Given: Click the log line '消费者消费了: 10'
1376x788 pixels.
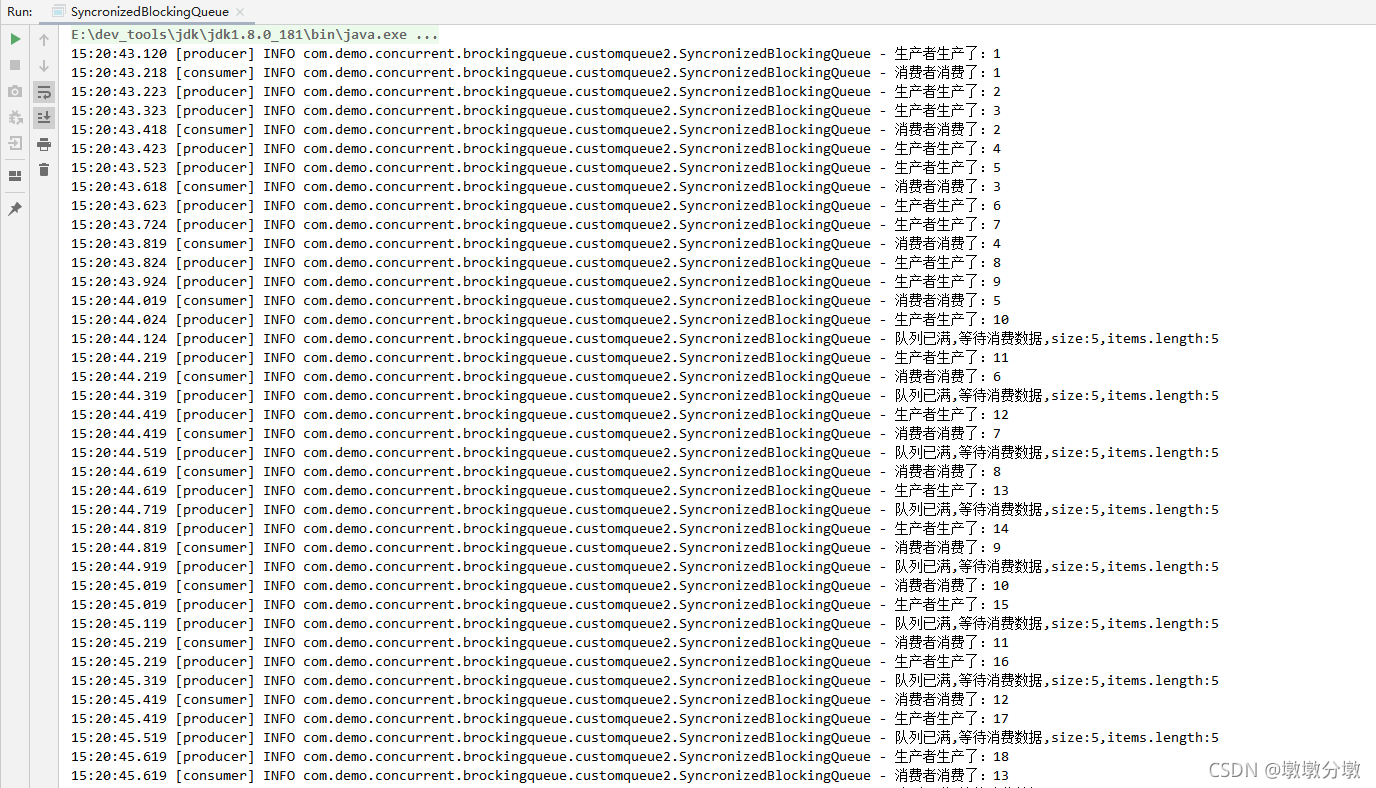Looking at the screenshot, I should 540,586.
